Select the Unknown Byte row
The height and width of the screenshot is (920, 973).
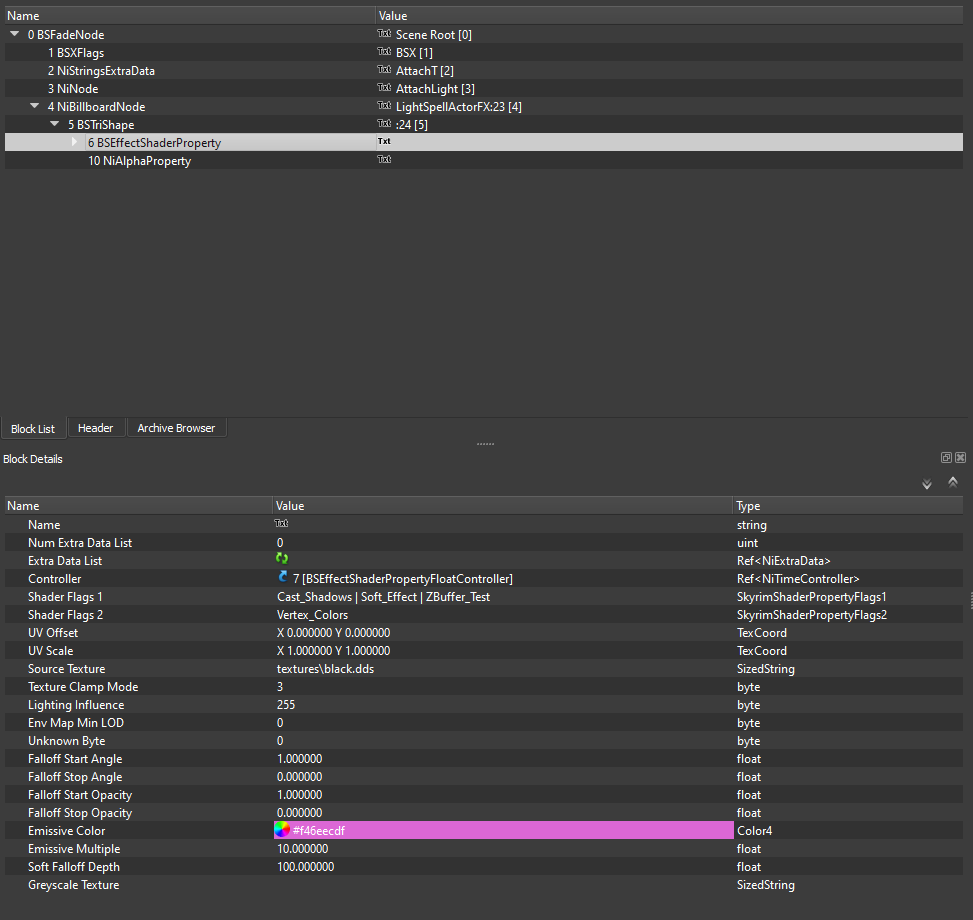coord(484,741)
